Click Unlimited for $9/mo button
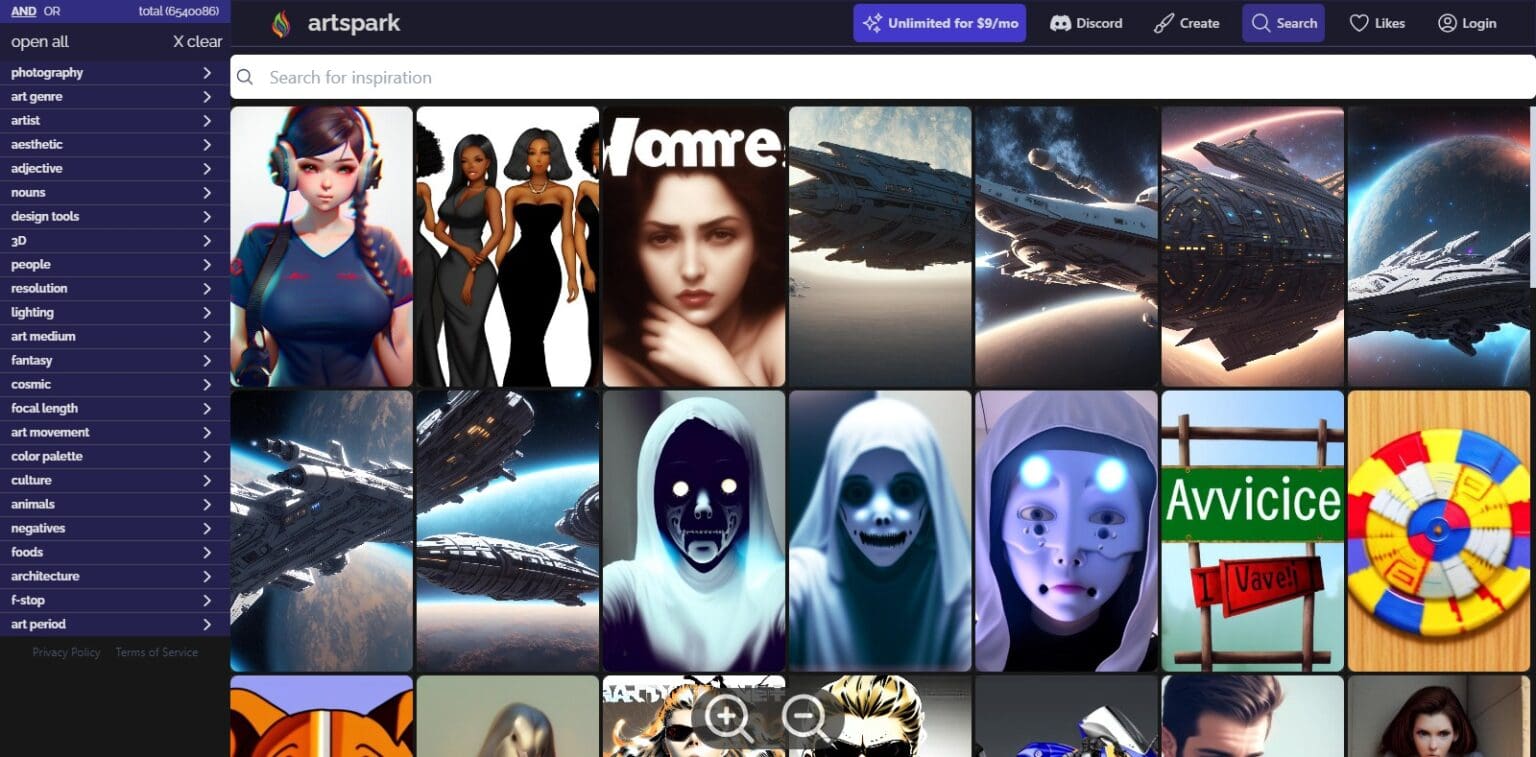Viewport: 1536px width, 757px height. [x=939, y=23]
